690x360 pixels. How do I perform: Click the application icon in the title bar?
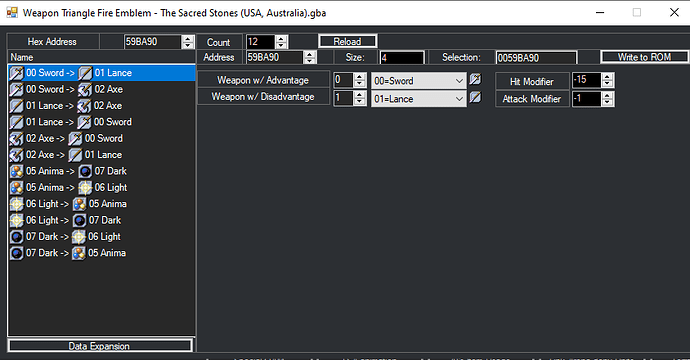12,12
